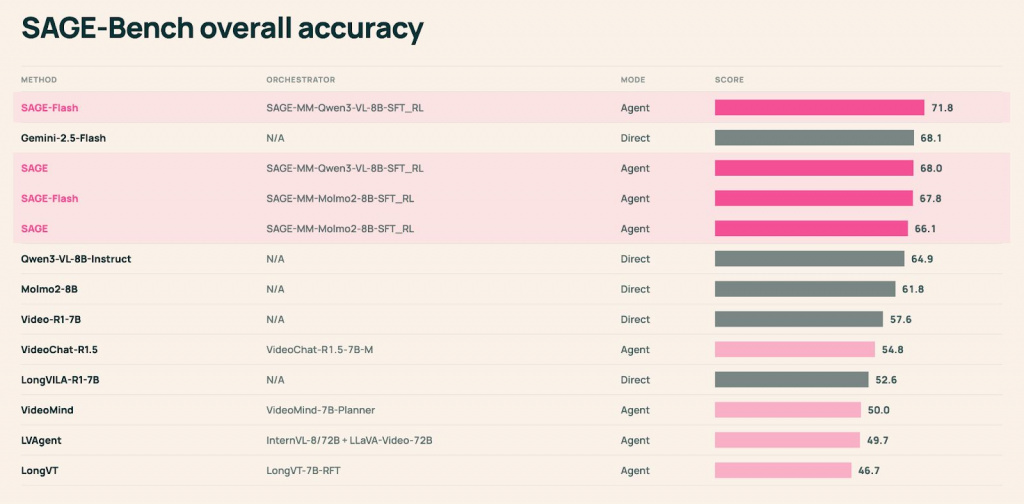Select the ORCHESTRATOR column header

coord(300,79)
